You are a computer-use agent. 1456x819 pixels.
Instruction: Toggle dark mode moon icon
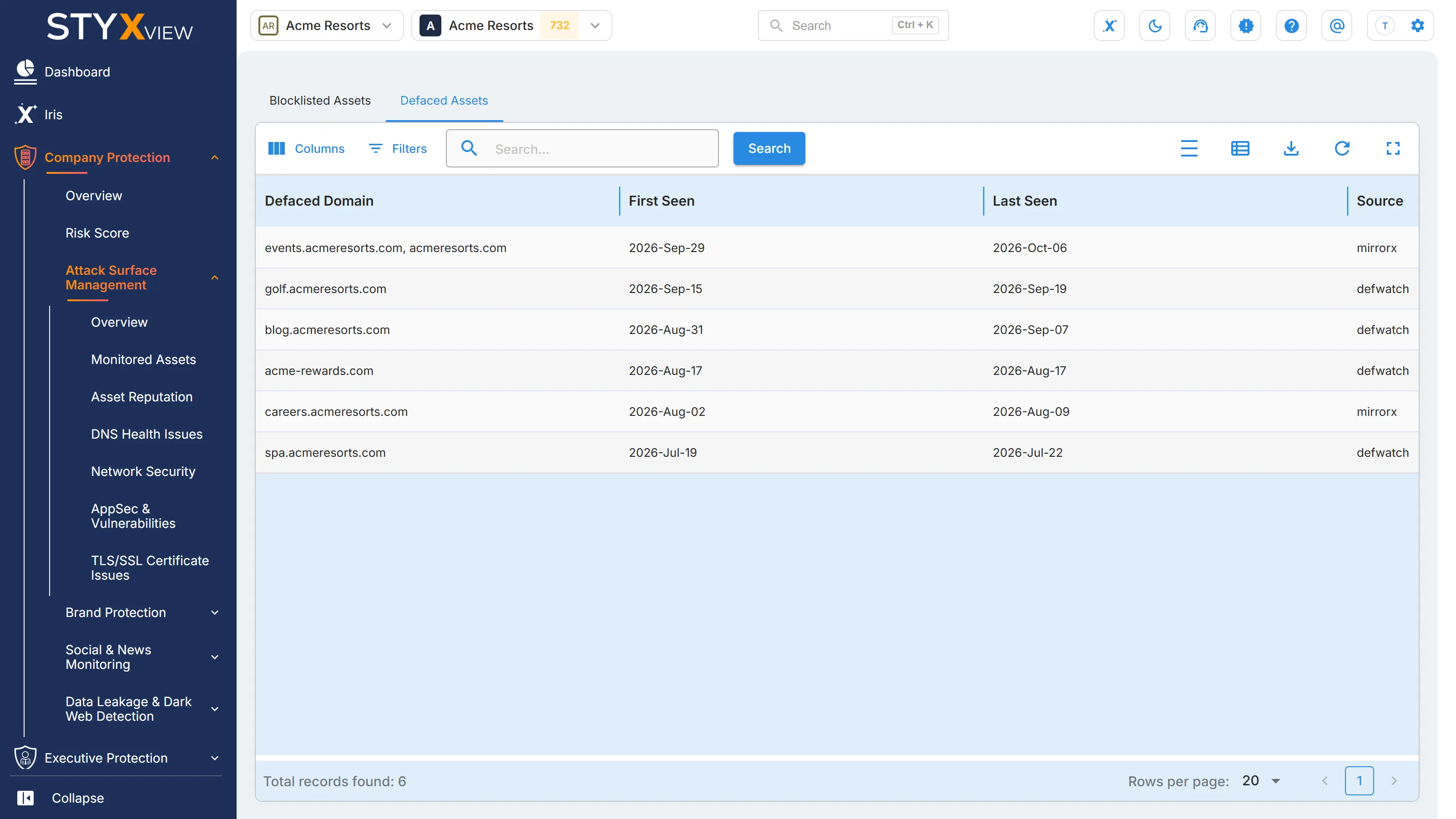point(1155,25)
